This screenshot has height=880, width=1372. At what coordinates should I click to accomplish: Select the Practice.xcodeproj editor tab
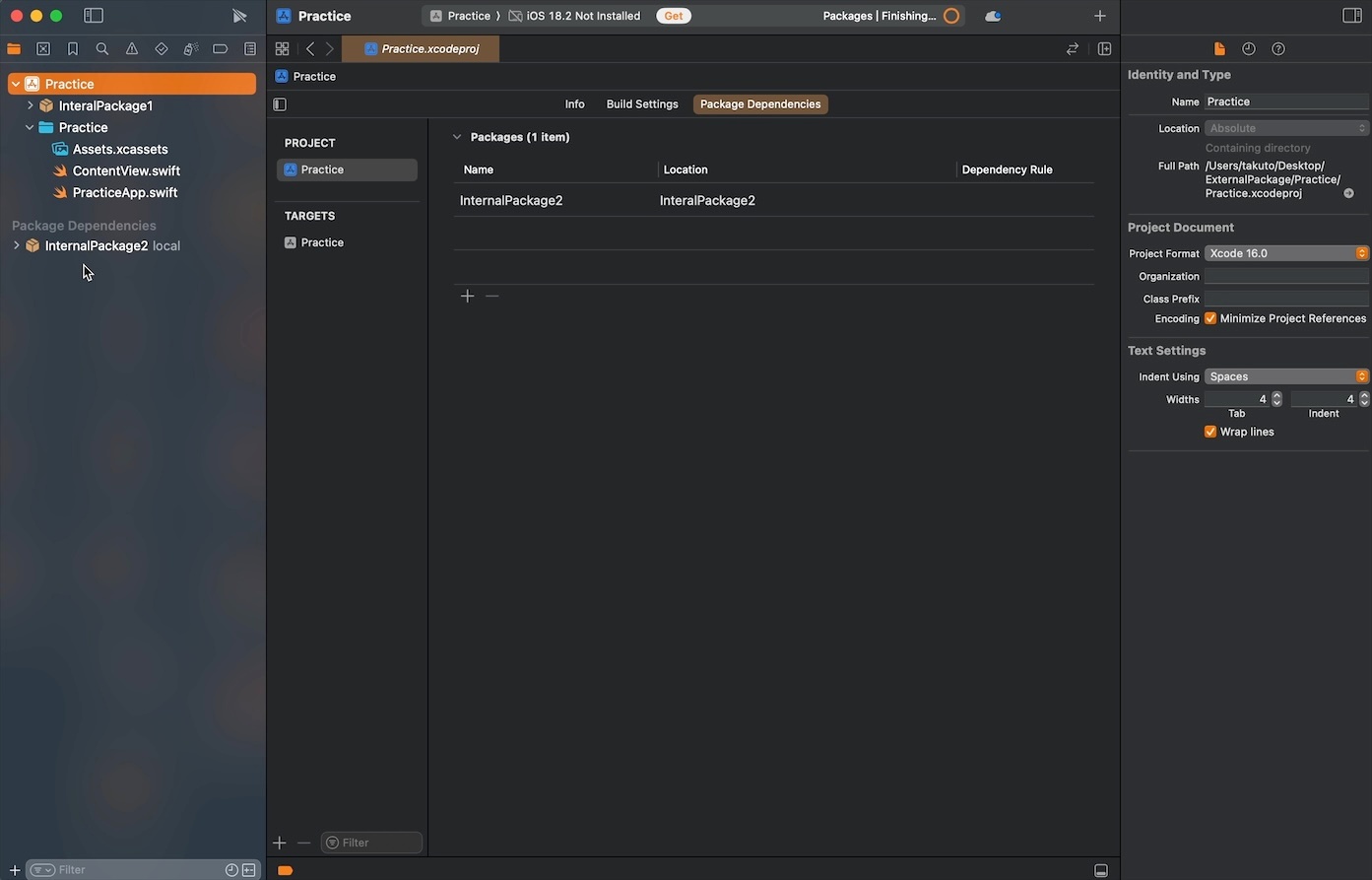coord(421,48)
